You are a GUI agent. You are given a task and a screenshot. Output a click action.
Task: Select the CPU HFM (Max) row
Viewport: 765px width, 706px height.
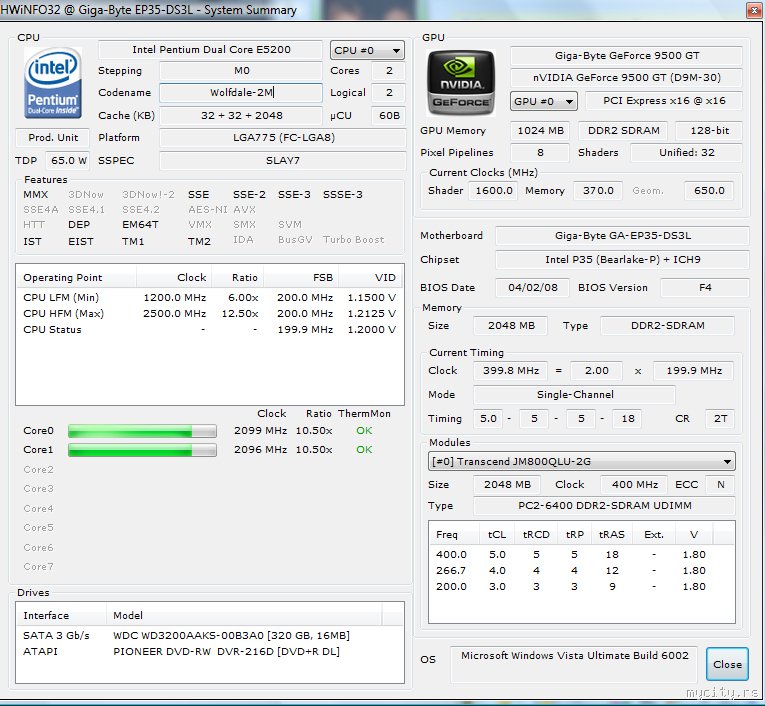(210, 313)
